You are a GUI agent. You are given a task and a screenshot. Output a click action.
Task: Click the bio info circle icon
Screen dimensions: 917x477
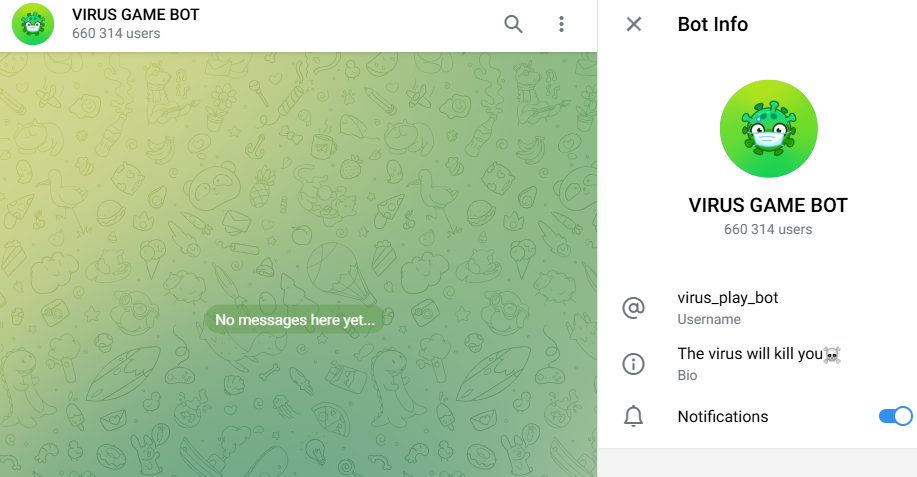tap(633, 364)
